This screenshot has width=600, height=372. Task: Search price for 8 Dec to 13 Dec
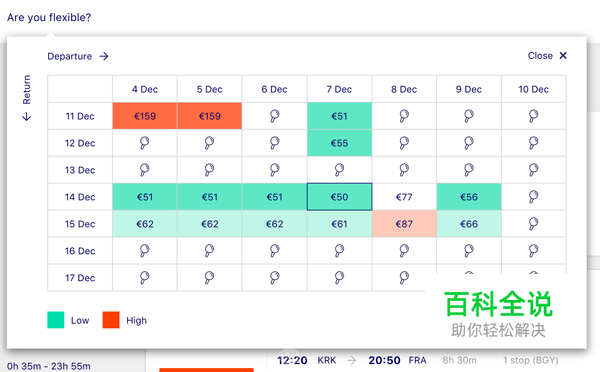pos(404,170)
